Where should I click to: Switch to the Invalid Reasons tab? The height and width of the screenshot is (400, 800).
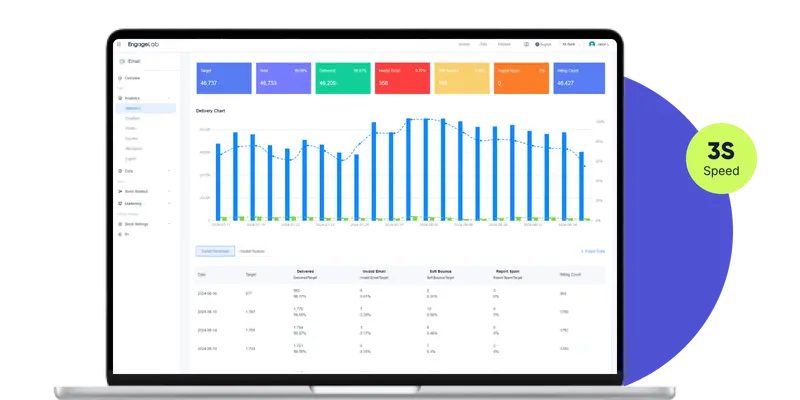point(252,251)
